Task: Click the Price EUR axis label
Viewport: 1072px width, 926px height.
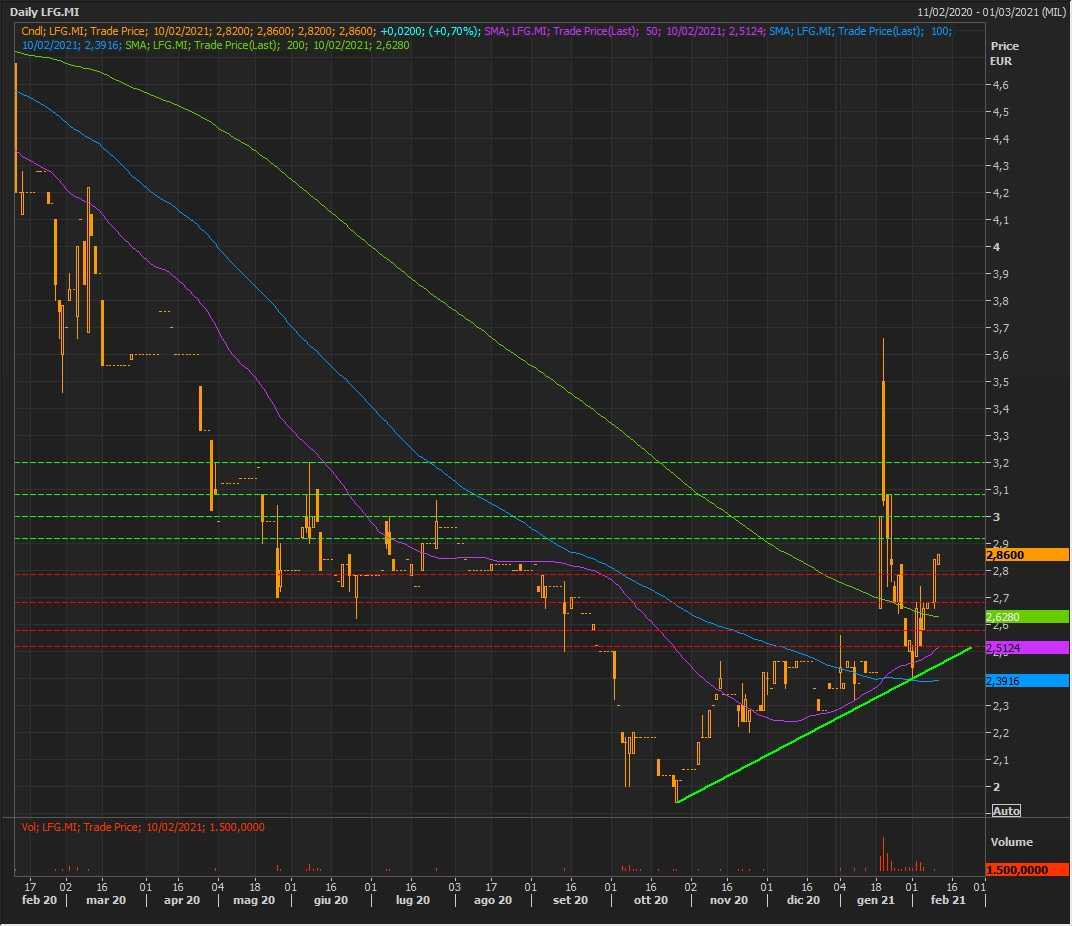Action: (x=1003, y=53)
